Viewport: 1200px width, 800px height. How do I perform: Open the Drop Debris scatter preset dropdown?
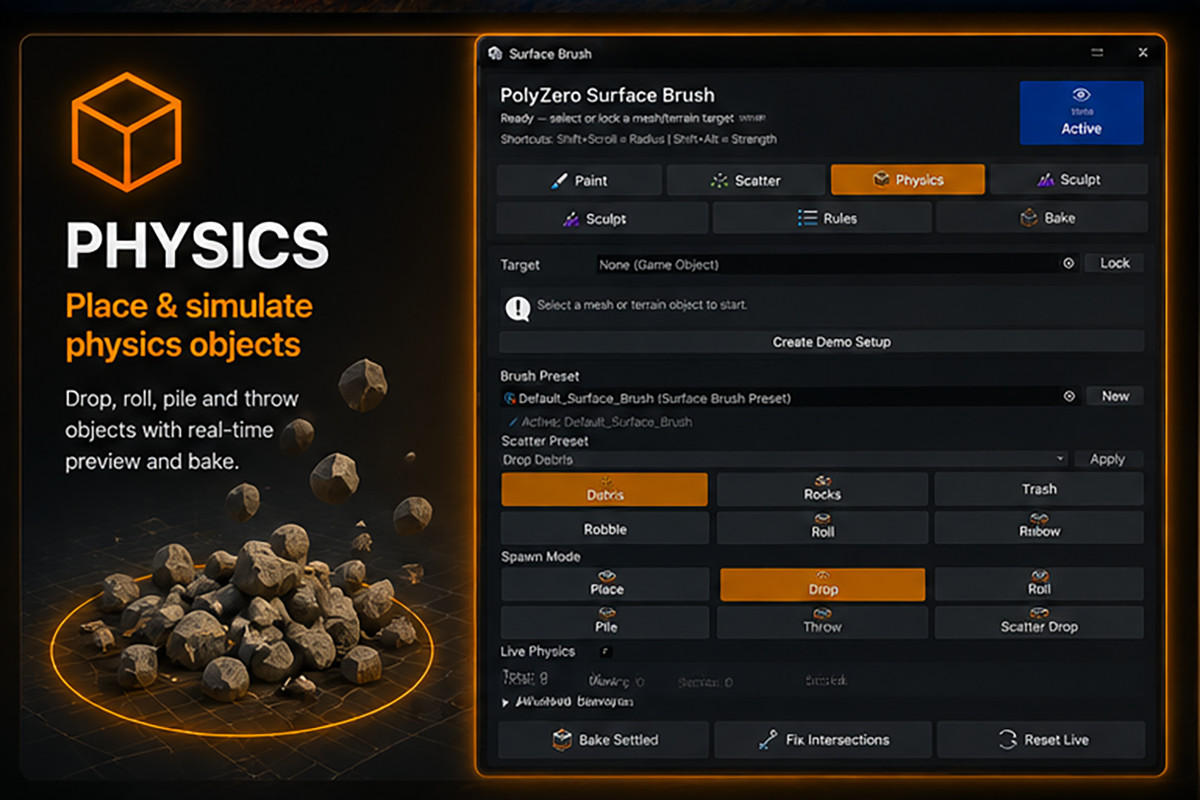[784, 459]
